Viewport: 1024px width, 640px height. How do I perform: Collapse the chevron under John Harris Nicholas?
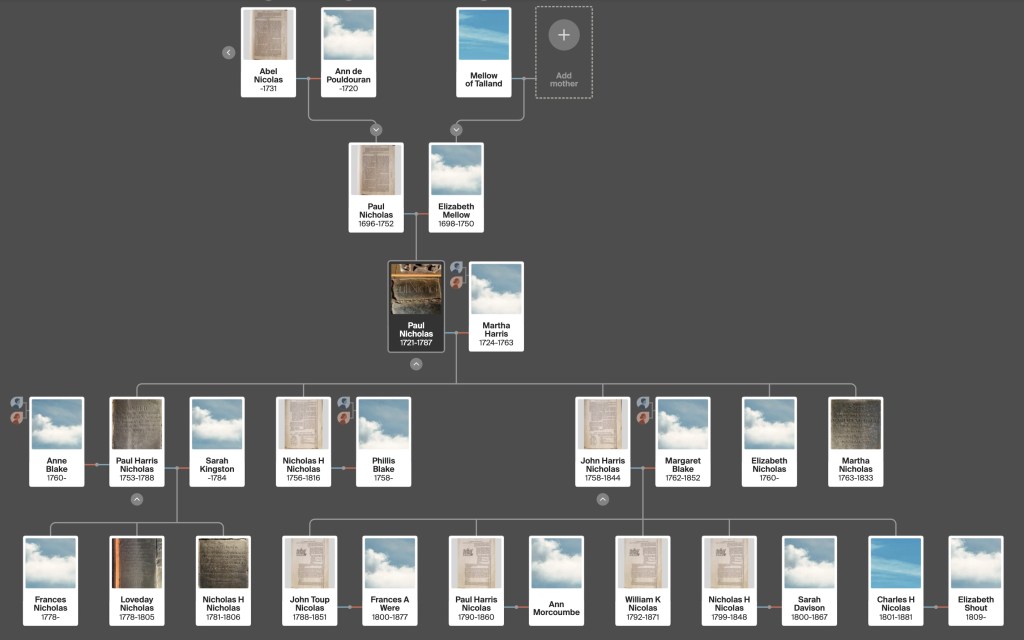[602, 499]
